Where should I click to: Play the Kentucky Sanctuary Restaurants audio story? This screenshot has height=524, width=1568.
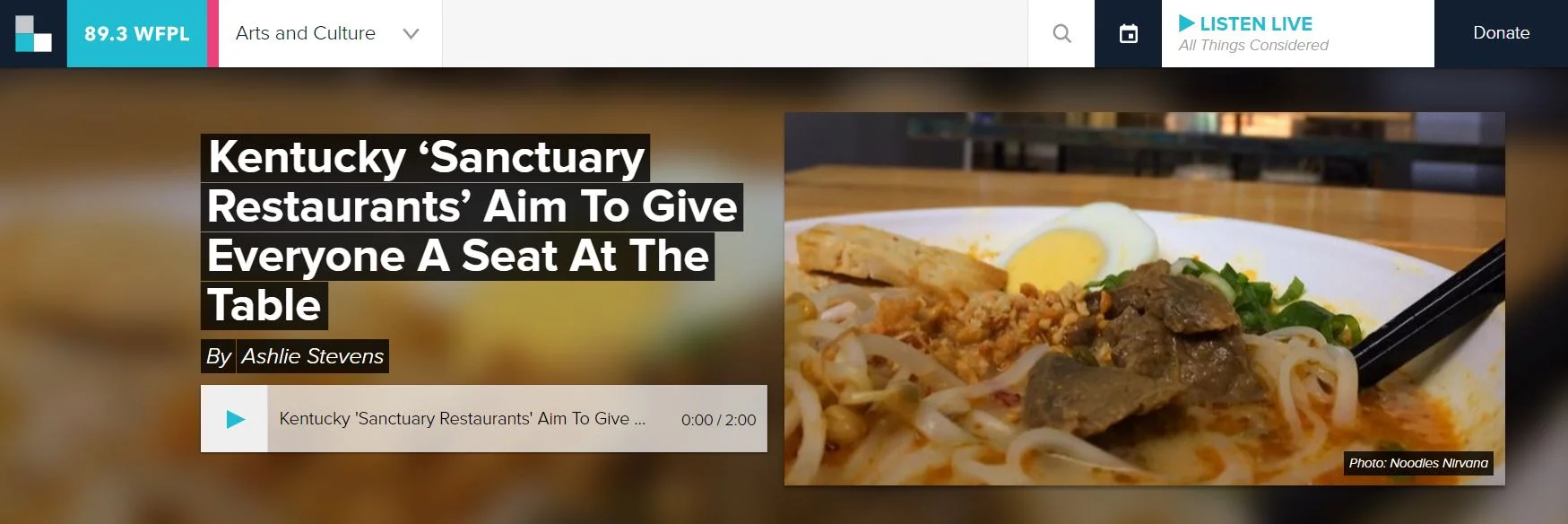[x=235, y=419]
